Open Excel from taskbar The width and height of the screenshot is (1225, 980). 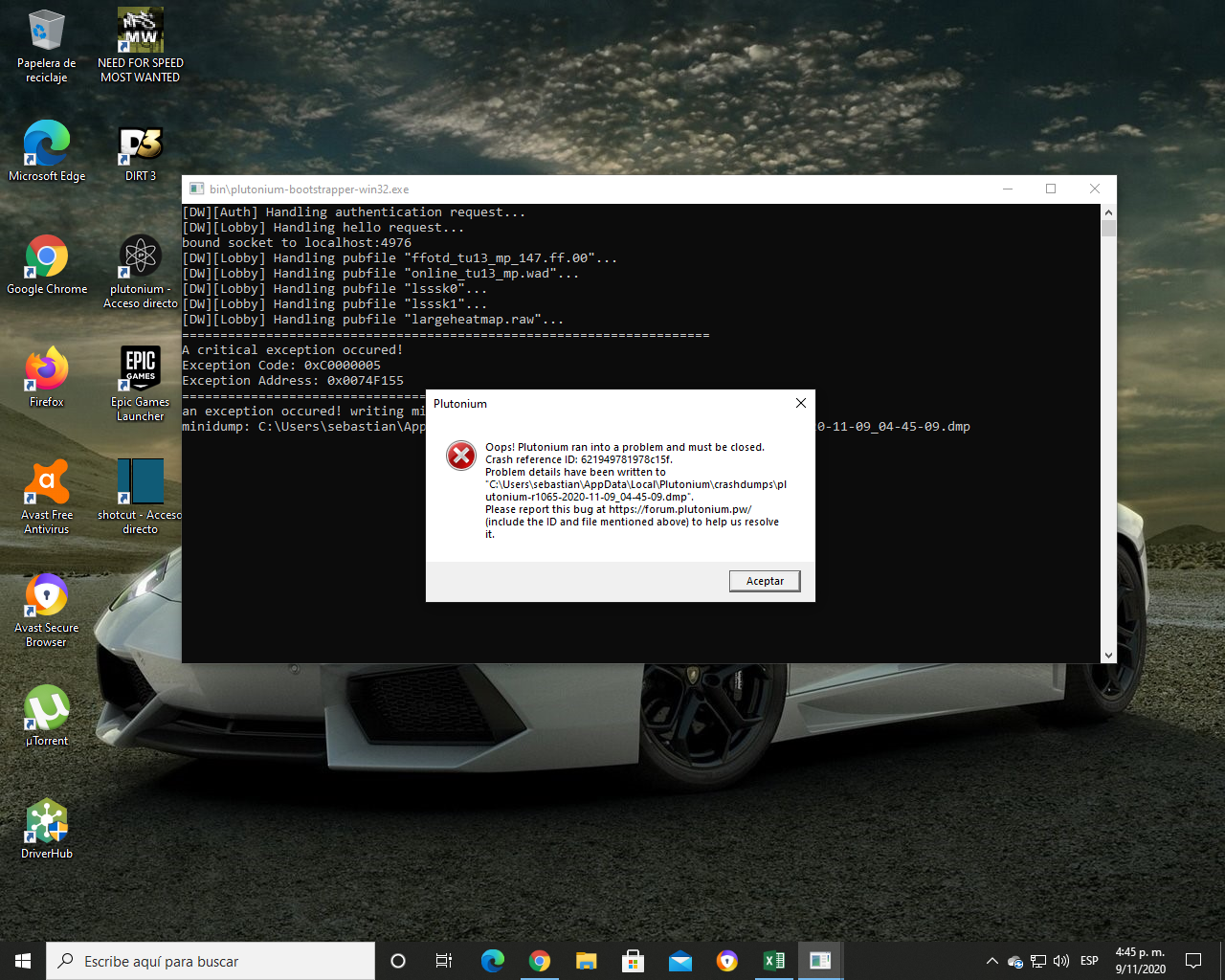coord(774,961)
